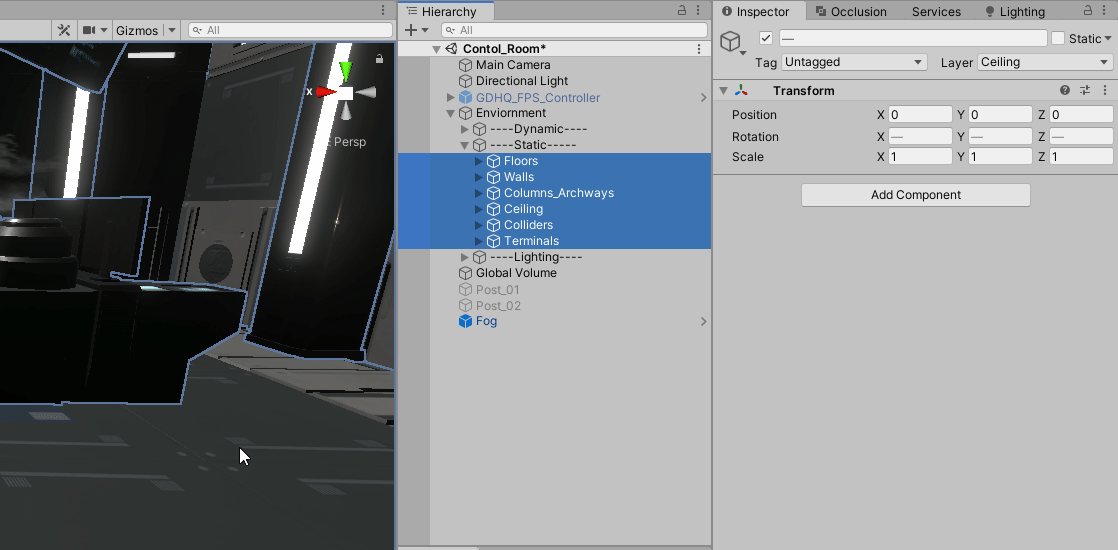Click the scene view search field
This screenshot has width=1118, height=550.
click(x=290, y=30)
